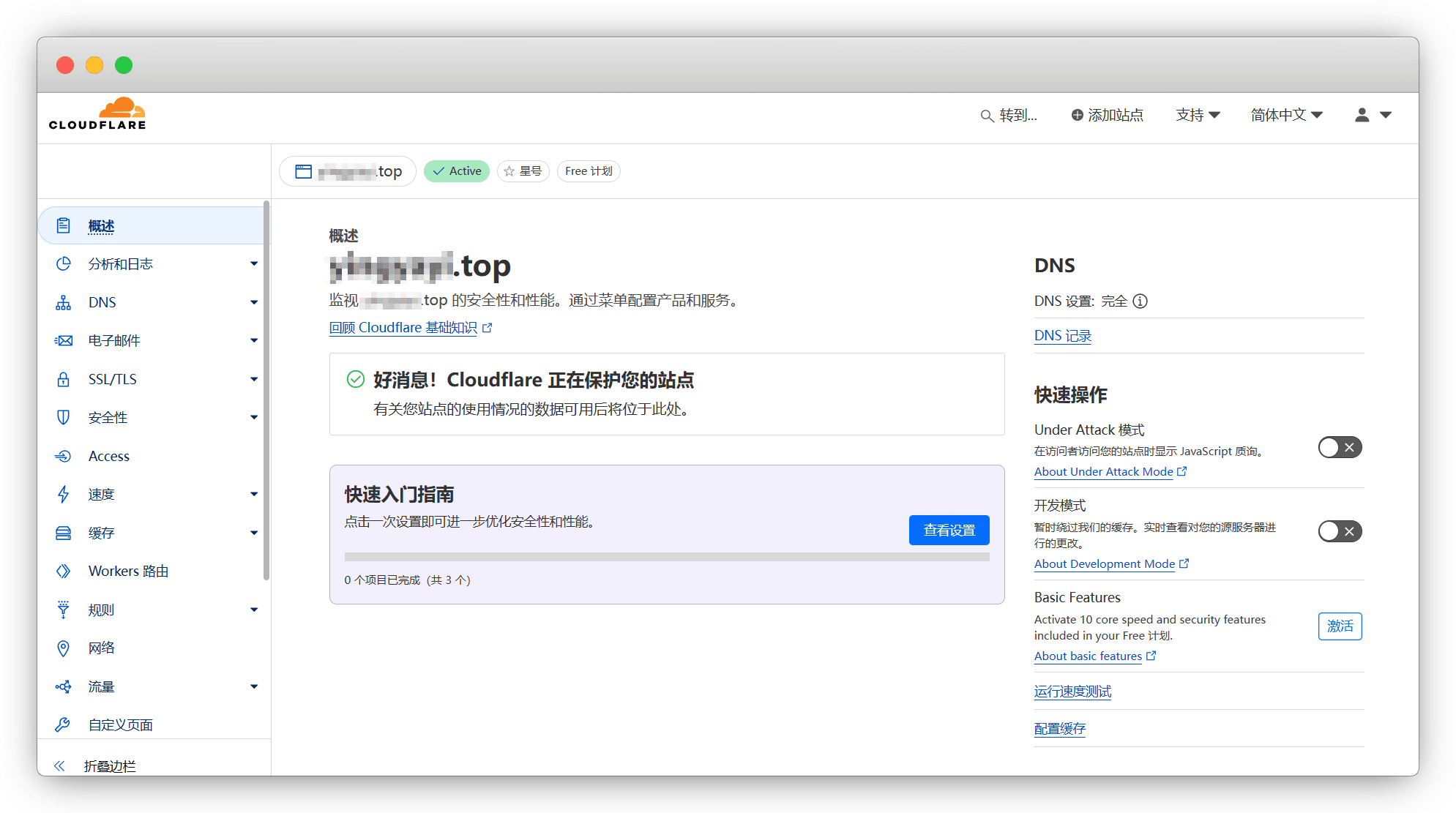Expand the 电子邮件 sidebar section
The height and width of the screenshot is (813, 1456).
coord(254,340)
